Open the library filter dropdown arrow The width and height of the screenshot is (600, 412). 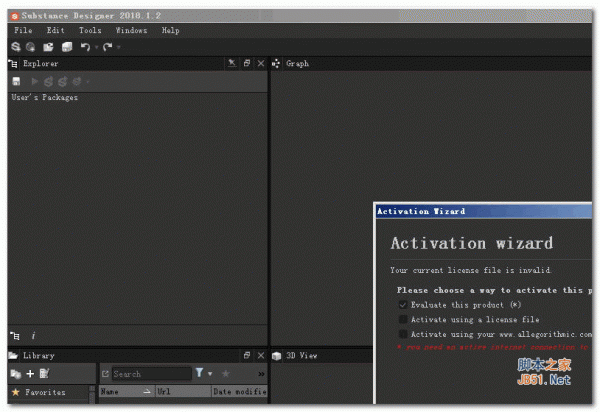point(210,374)
